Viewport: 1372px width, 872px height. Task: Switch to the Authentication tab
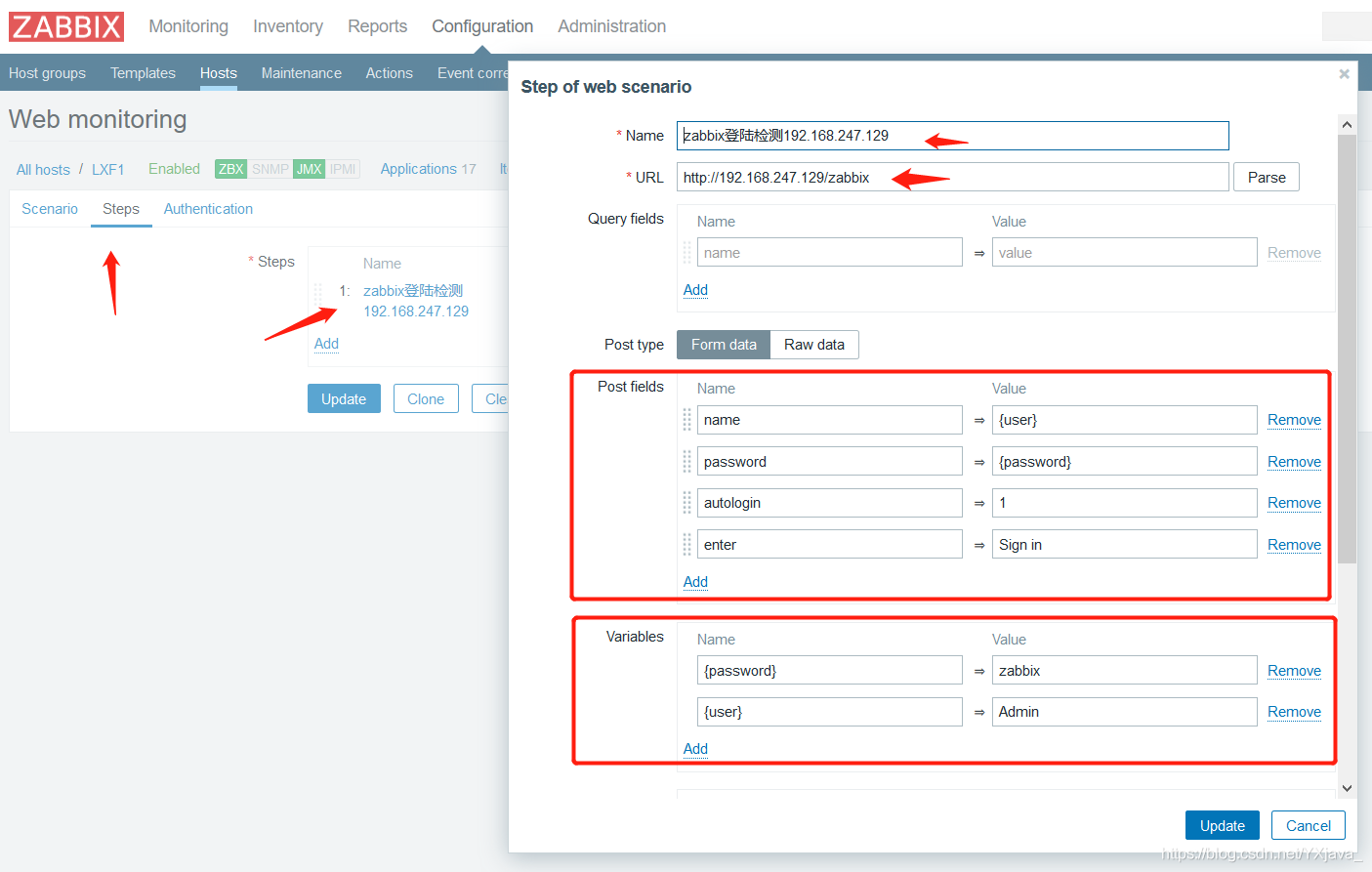tap(208, 209)
